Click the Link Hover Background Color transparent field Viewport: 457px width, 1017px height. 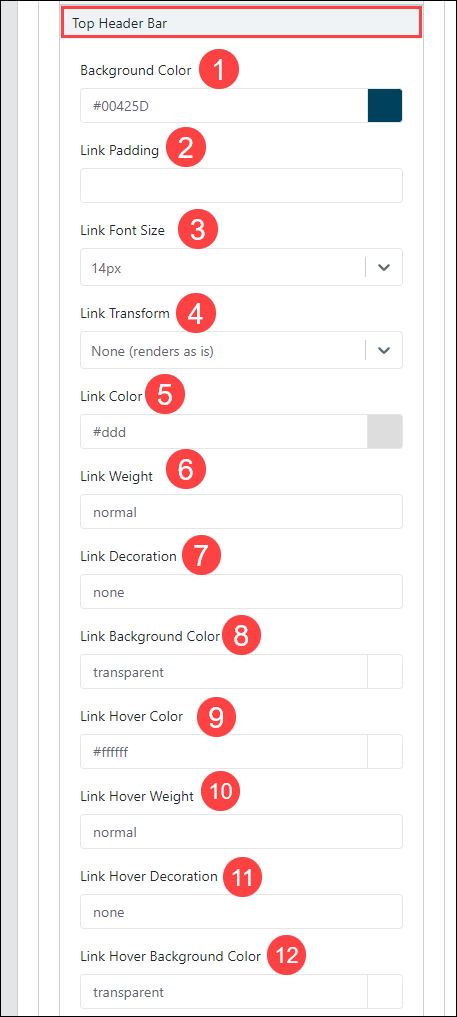click(224, 992)
